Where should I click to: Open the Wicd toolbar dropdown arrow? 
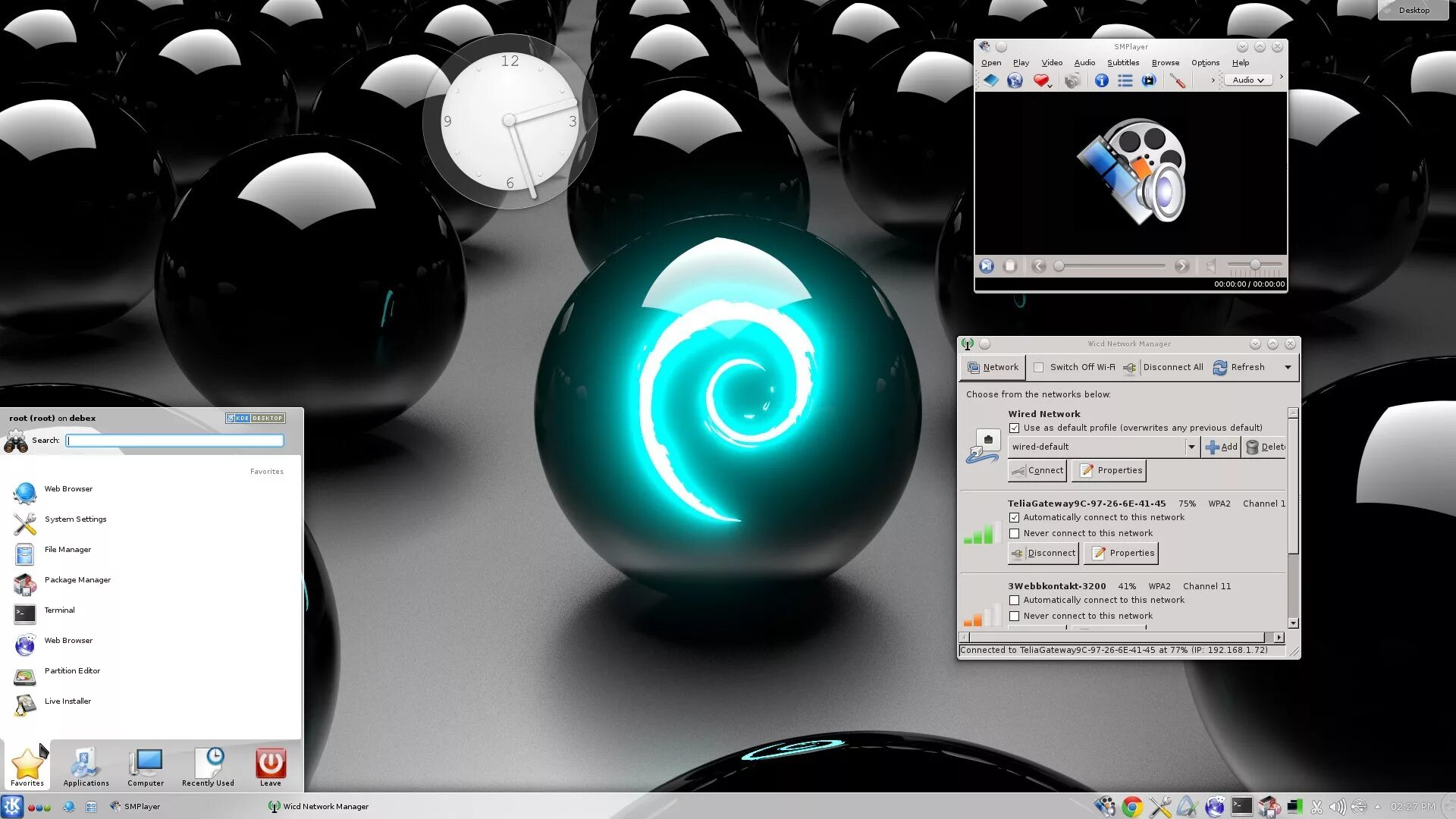tap(1288, 367)
